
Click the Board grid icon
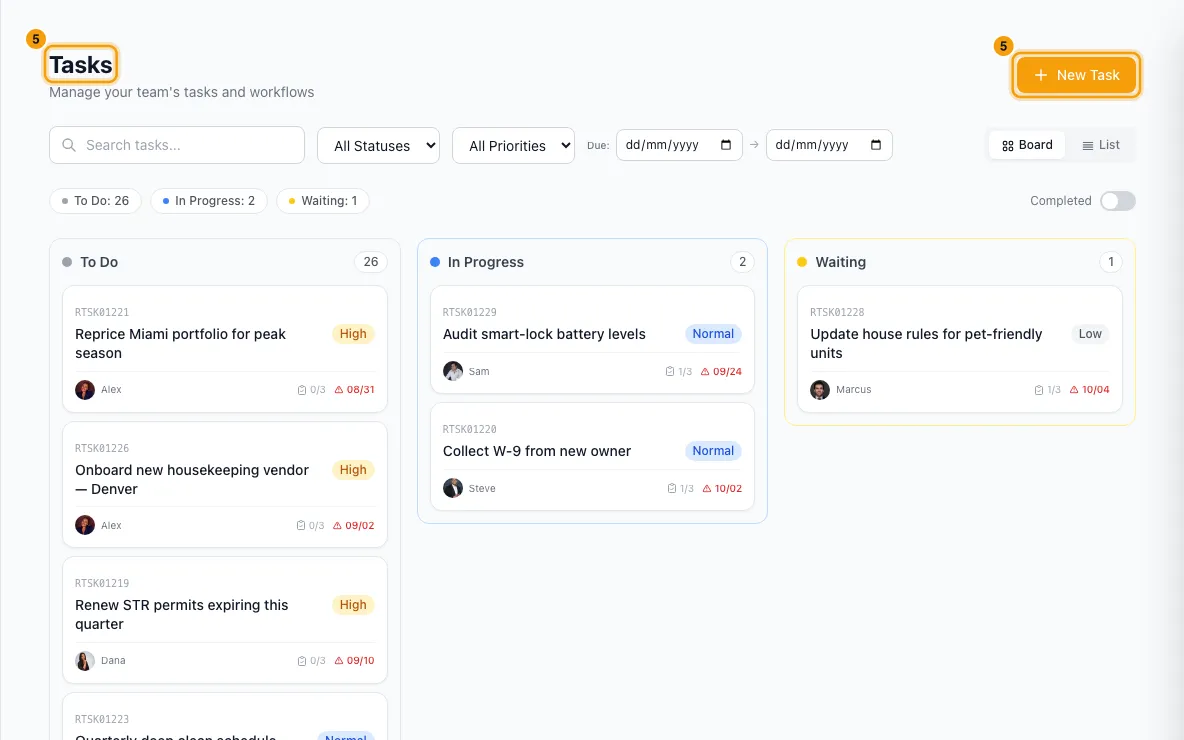pos(1007,146)
